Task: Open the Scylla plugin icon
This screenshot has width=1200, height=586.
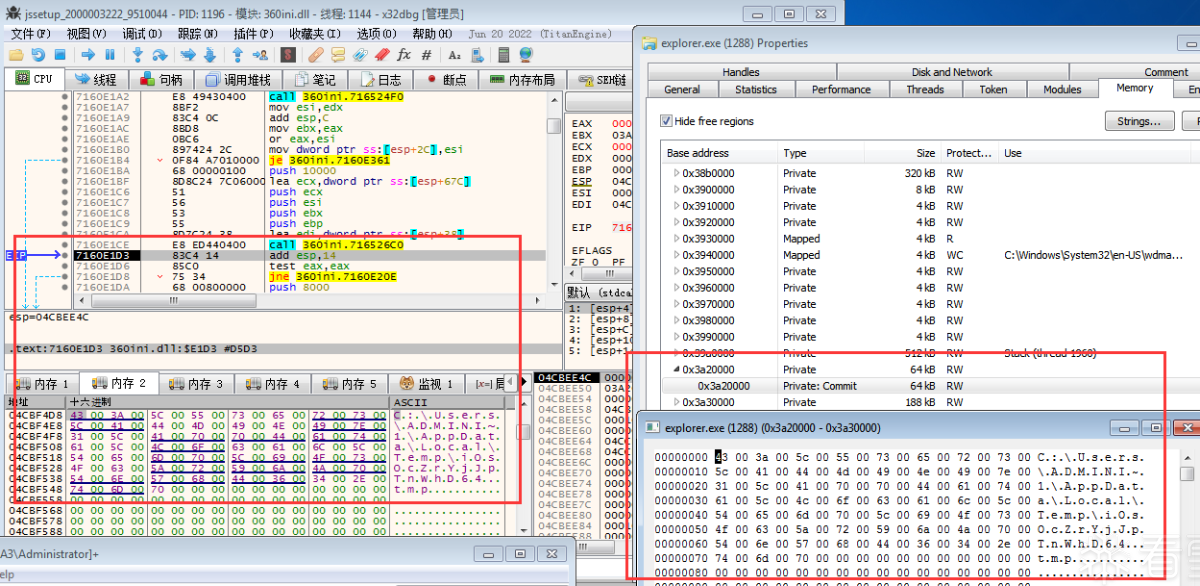Action: pos(288,55)
